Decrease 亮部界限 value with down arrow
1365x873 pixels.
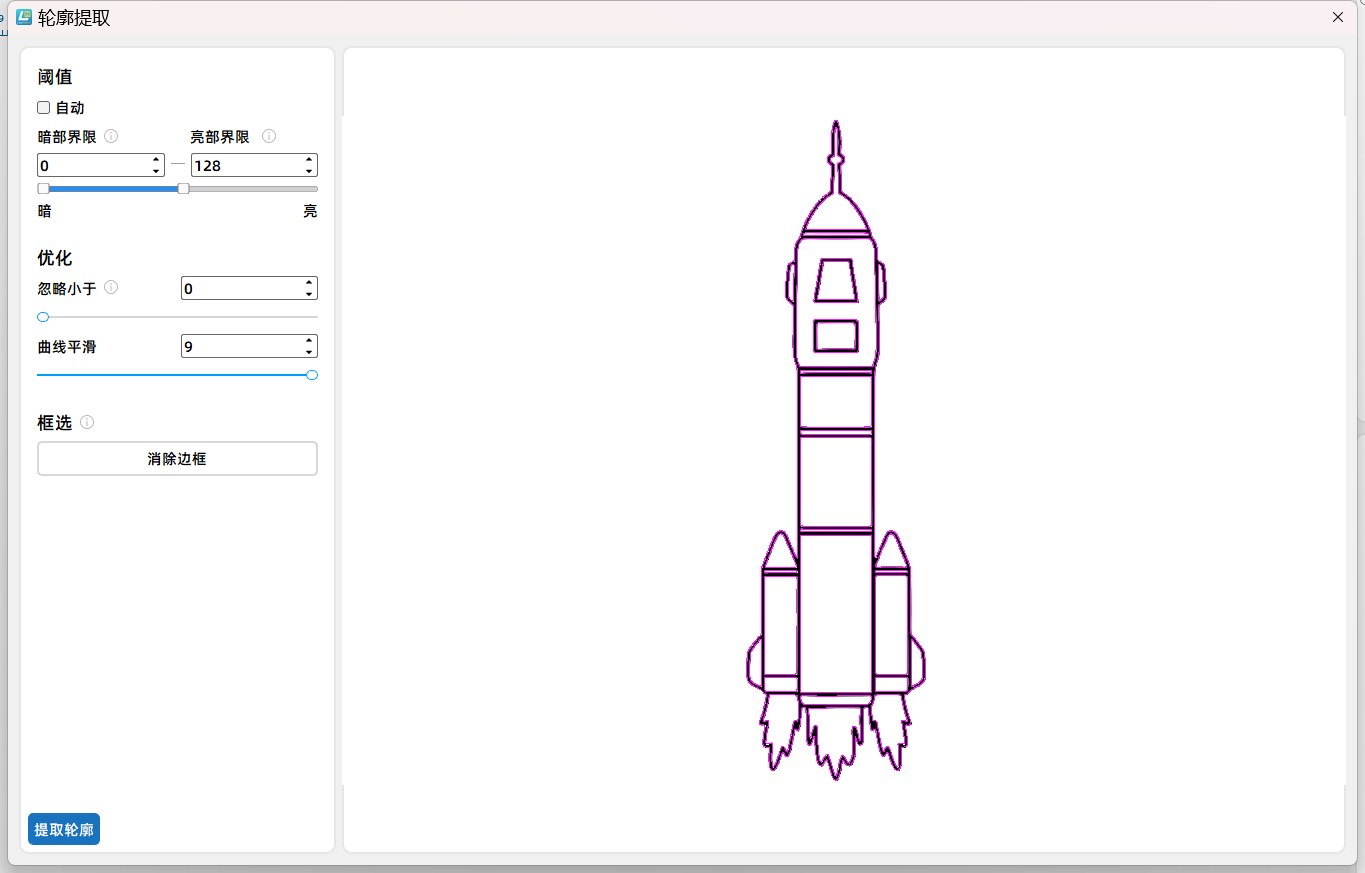pyautogui.click(x=309, y=171)
